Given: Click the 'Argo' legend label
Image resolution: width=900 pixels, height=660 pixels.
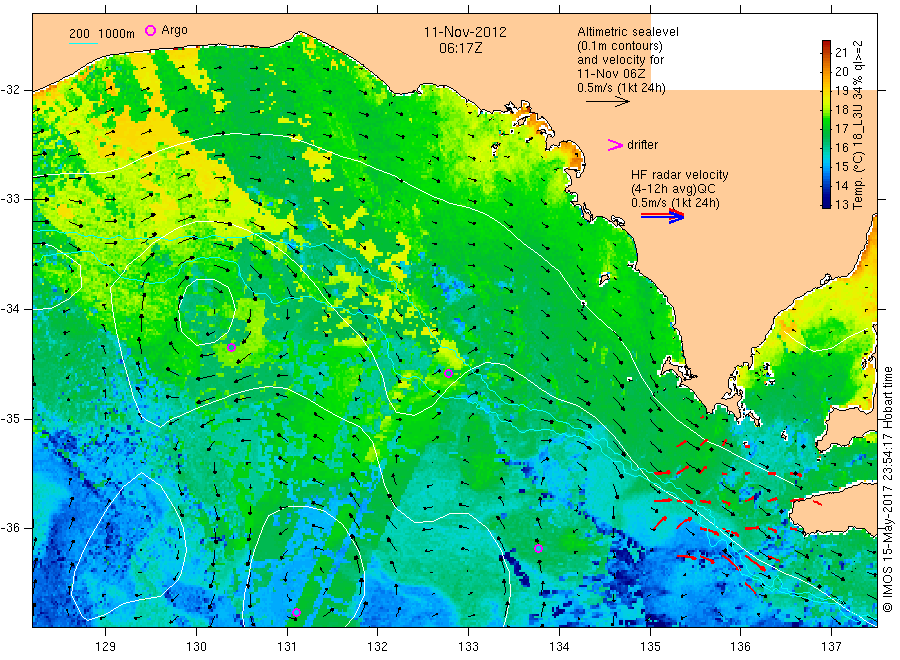Looking at the screenshot, I should pyautogui.click(x=174, y=30).
